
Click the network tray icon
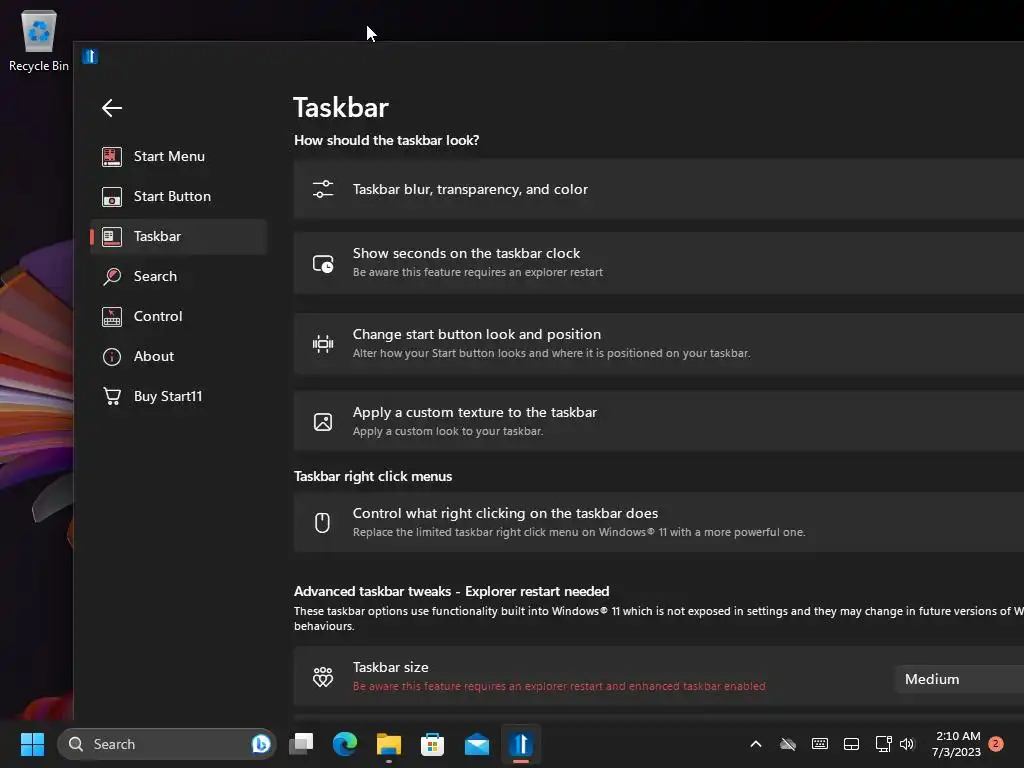[x=883, y=744]
